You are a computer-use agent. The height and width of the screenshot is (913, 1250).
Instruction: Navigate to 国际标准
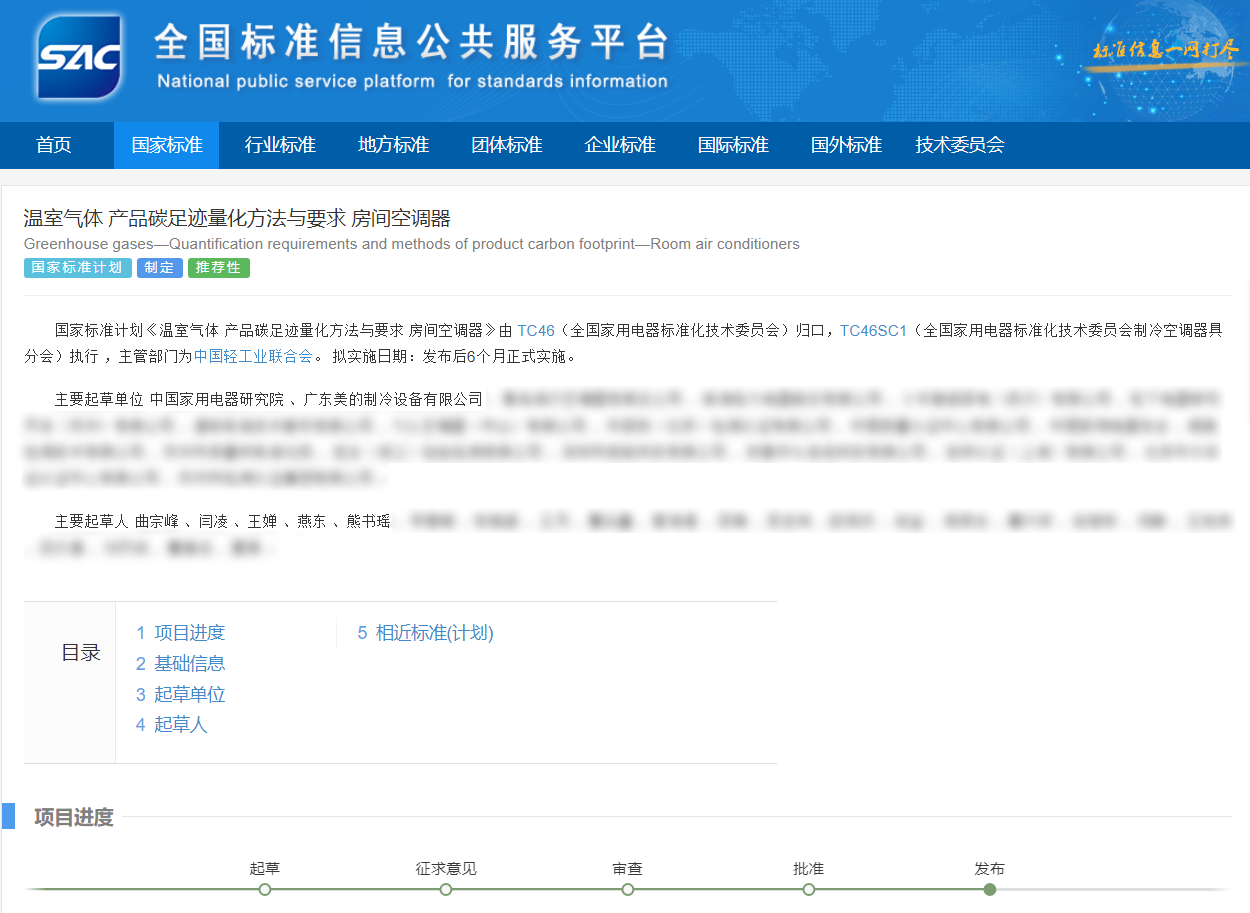tap(733, 145)
